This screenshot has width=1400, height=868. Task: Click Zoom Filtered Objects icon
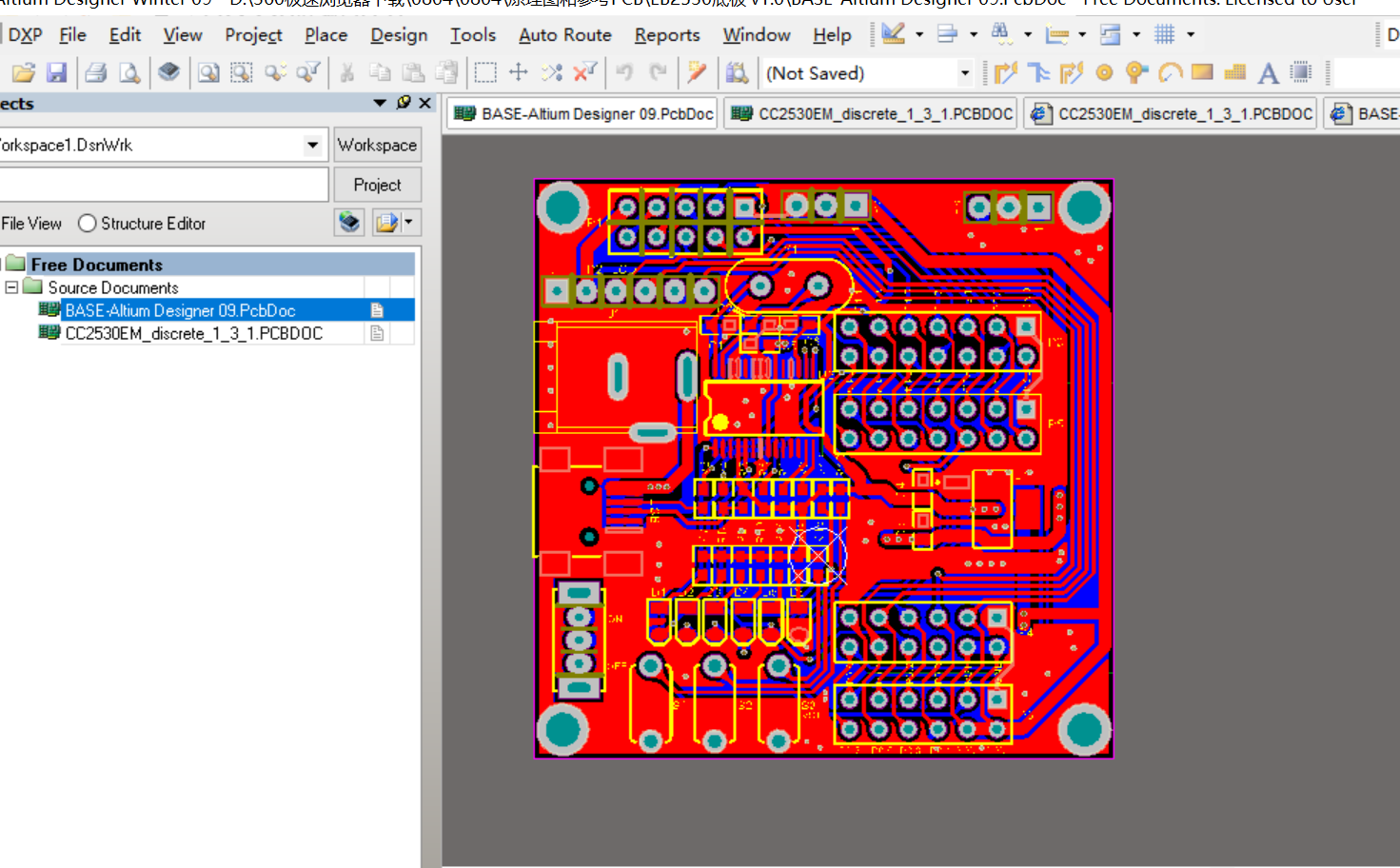click(x=308, y=72)
